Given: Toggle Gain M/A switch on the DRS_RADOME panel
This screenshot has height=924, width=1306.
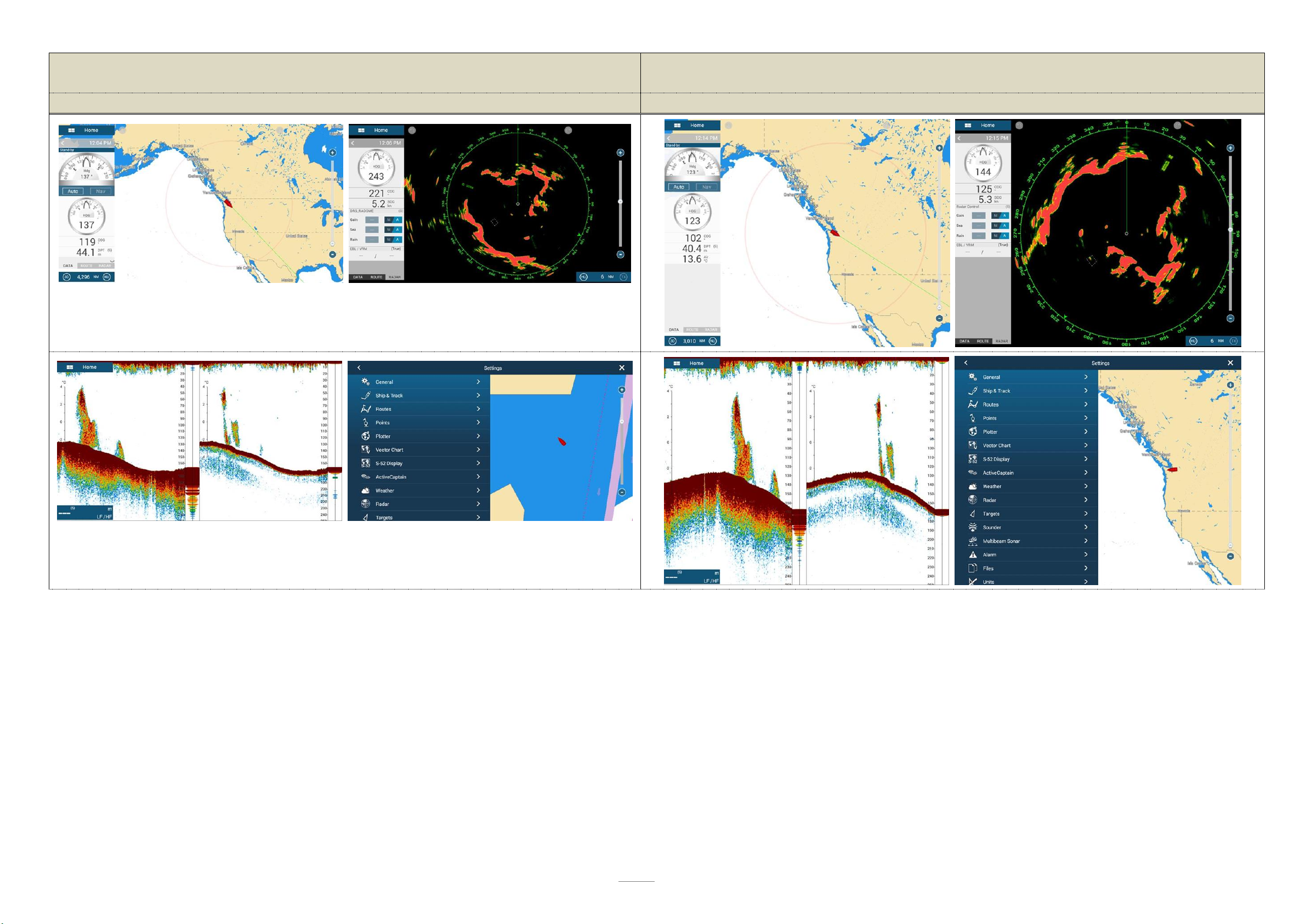Looking at the screenshot, I should (393, 219).
